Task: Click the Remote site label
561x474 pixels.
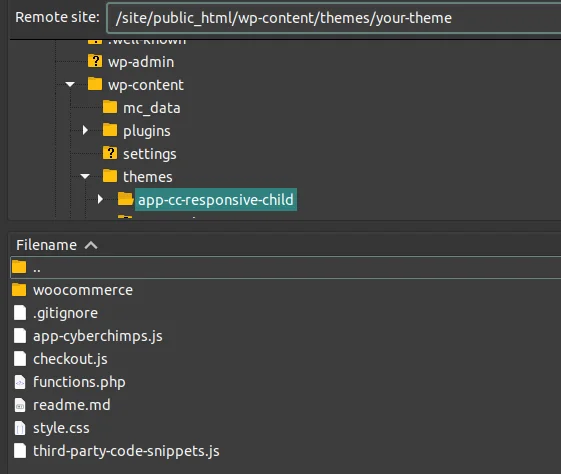Action: (57, 17)
